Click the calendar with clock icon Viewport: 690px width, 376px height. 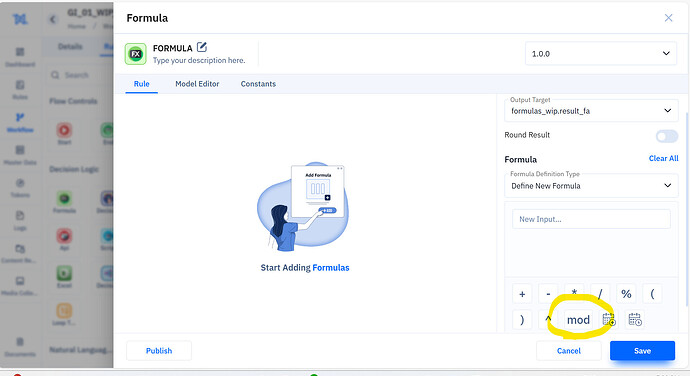(635, 320)
